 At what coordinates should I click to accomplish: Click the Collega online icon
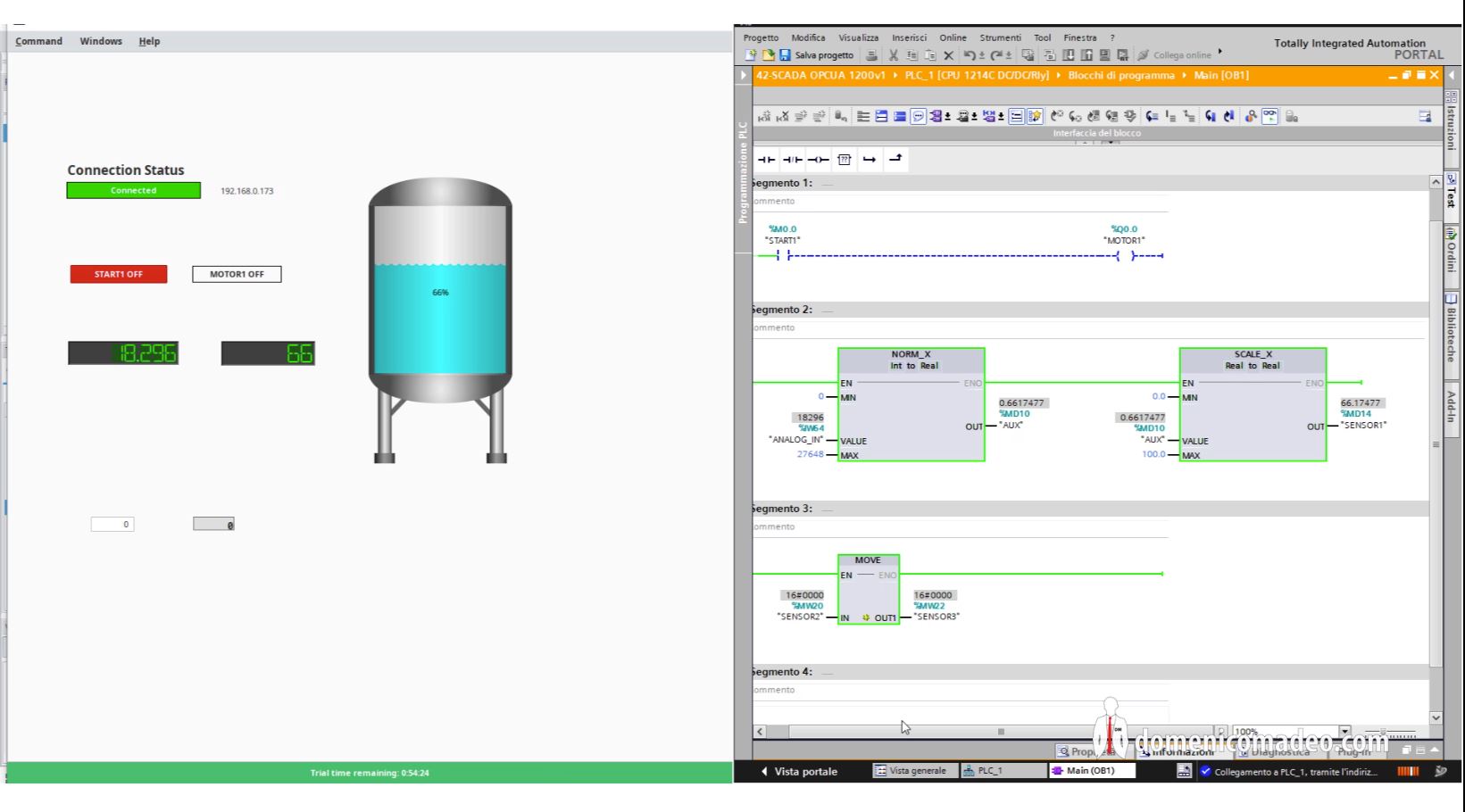point(1145,54)
